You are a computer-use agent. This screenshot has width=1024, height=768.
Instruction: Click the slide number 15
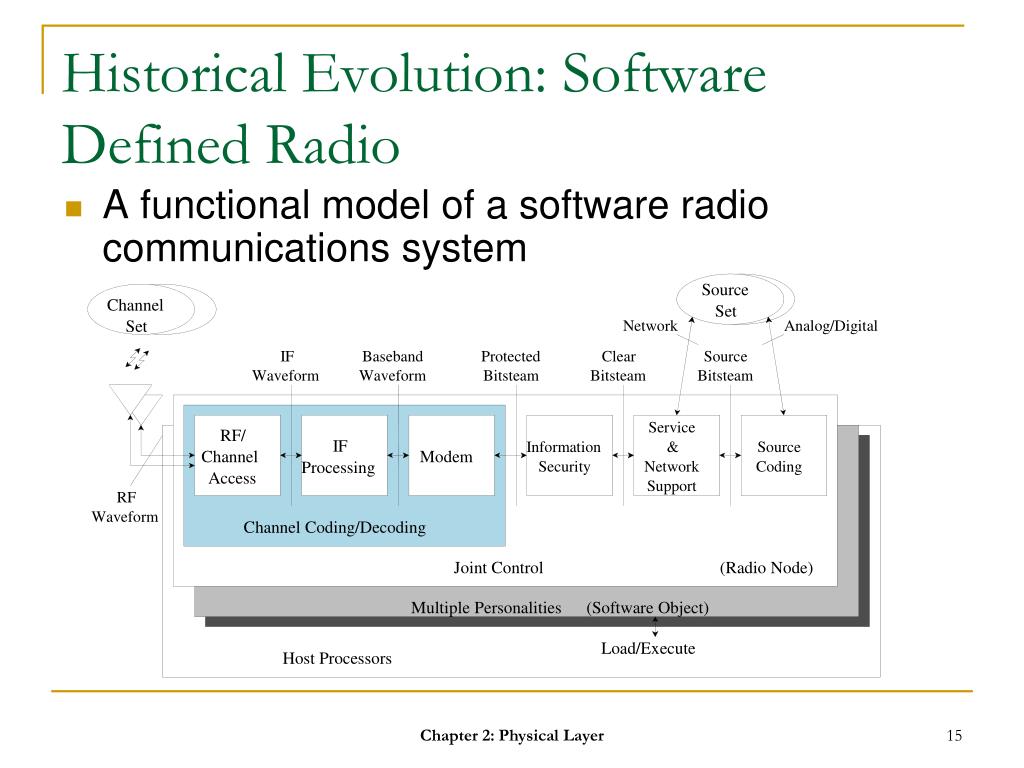954,735
